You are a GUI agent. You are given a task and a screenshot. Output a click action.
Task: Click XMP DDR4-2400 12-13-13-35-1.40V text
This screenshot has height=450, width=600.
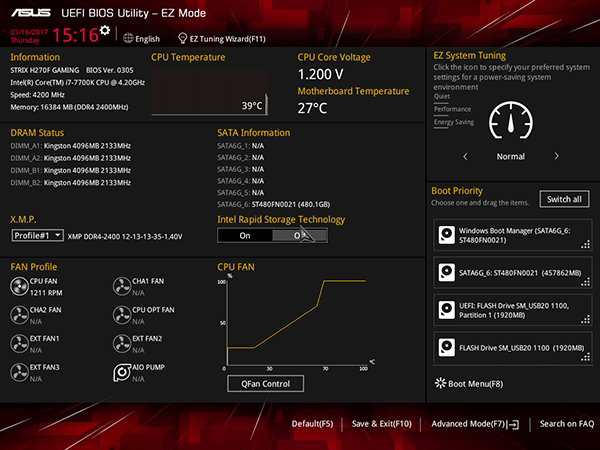point(125,236)
